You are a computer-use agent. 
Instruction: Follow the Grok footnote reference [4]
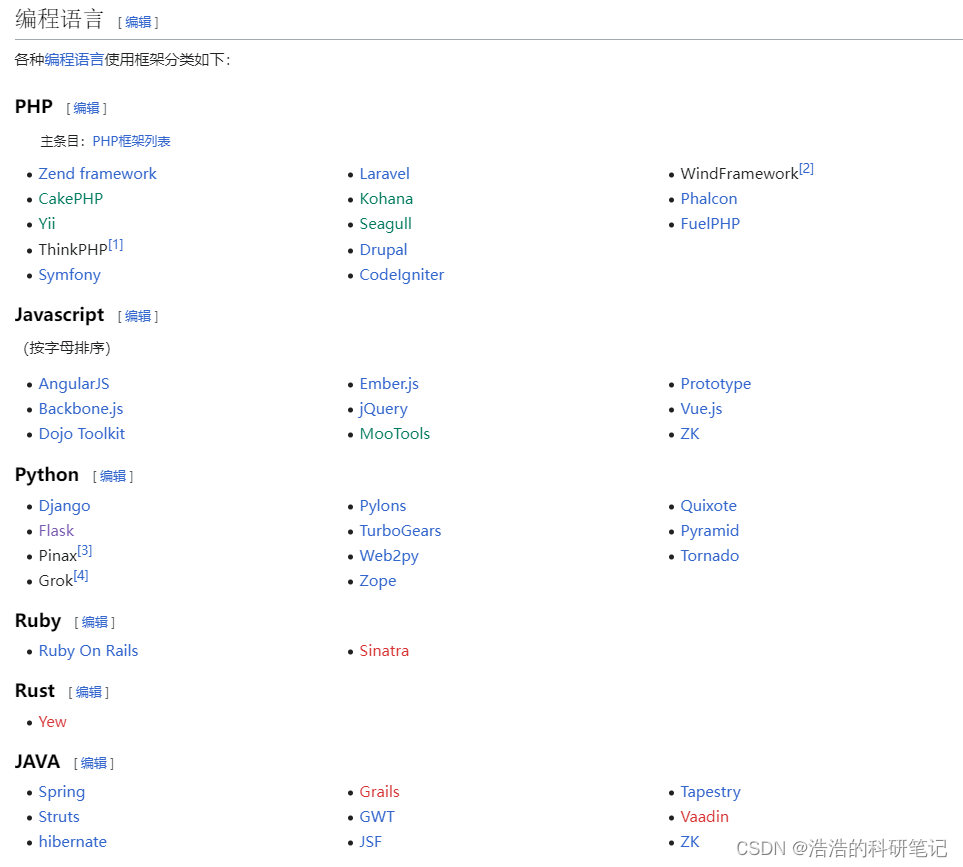pos(81,575)
